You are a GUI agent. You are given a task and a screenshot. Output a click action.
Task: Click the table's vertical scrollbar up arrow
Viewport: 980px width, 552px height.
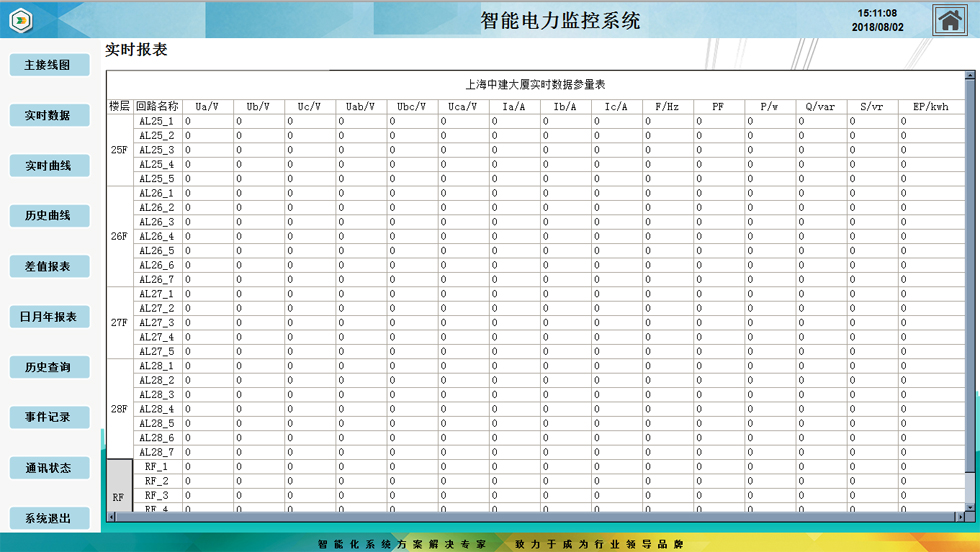(970, 76)
